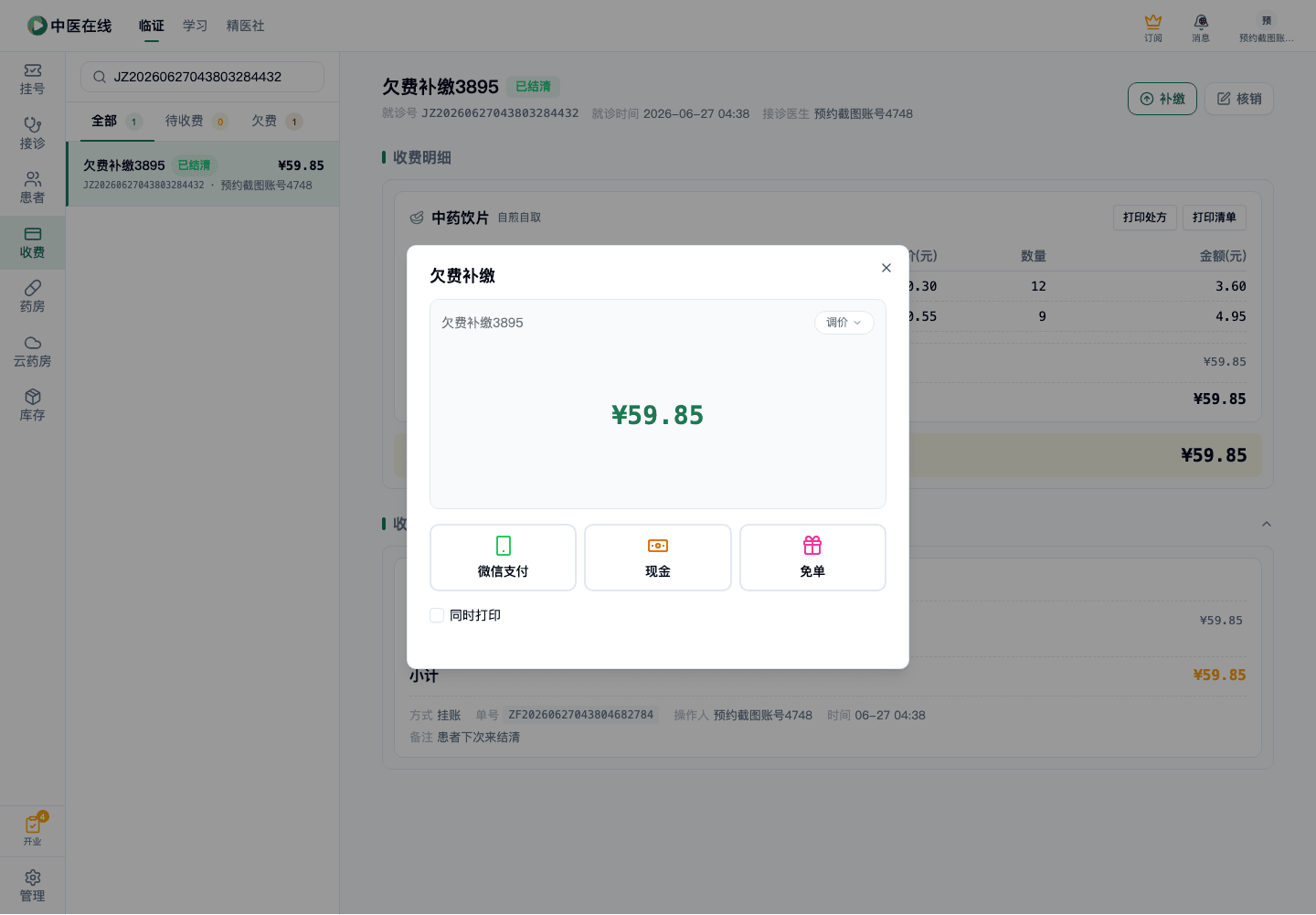Open the 库存 sidebar section

32,406
